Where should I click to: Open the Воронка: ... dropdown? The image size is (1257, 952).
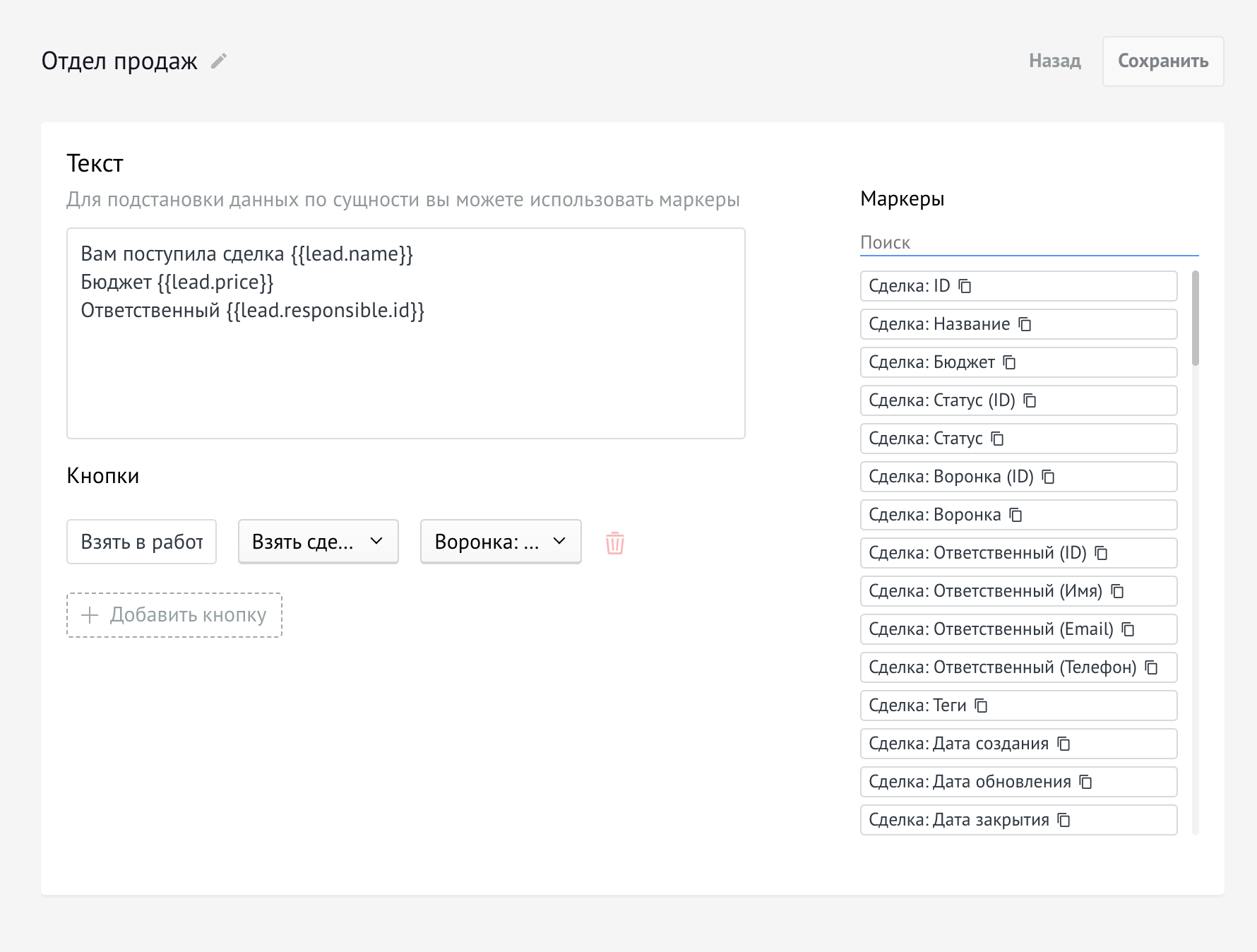pyautogui.click(x=501, y=542)
